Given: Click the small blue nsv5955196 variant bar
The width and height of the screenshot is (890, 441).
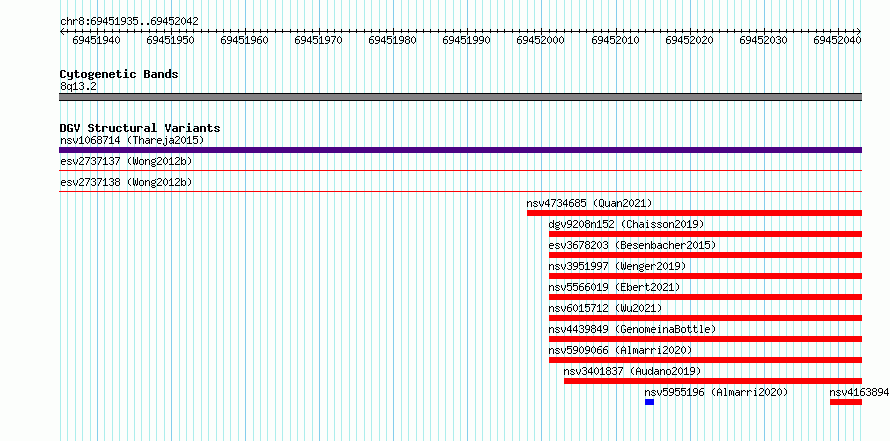Looking at the screenshot, I should coord(649,402).
